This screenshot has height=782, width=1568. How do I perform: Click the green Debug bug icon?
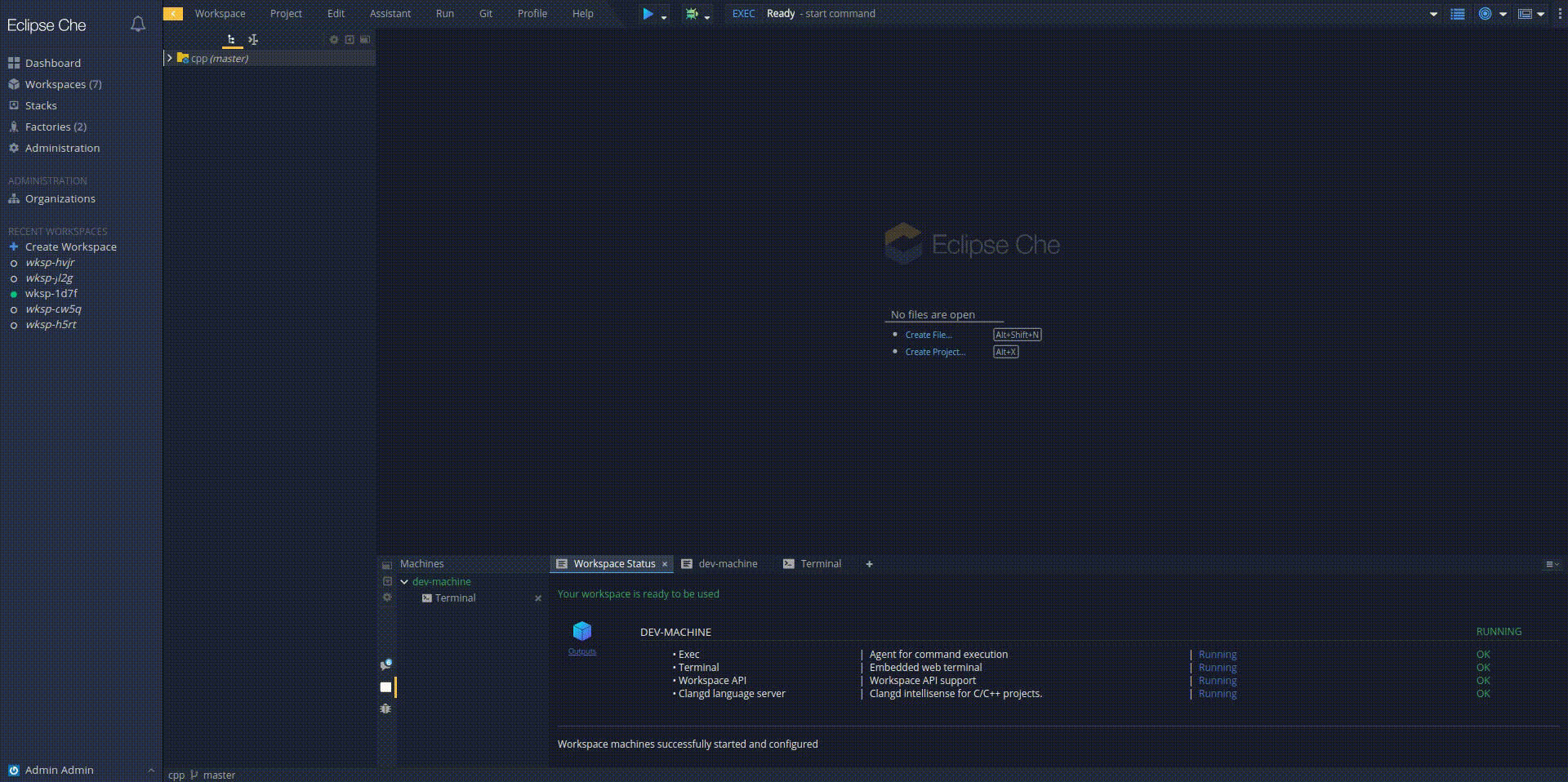point(692,14)
